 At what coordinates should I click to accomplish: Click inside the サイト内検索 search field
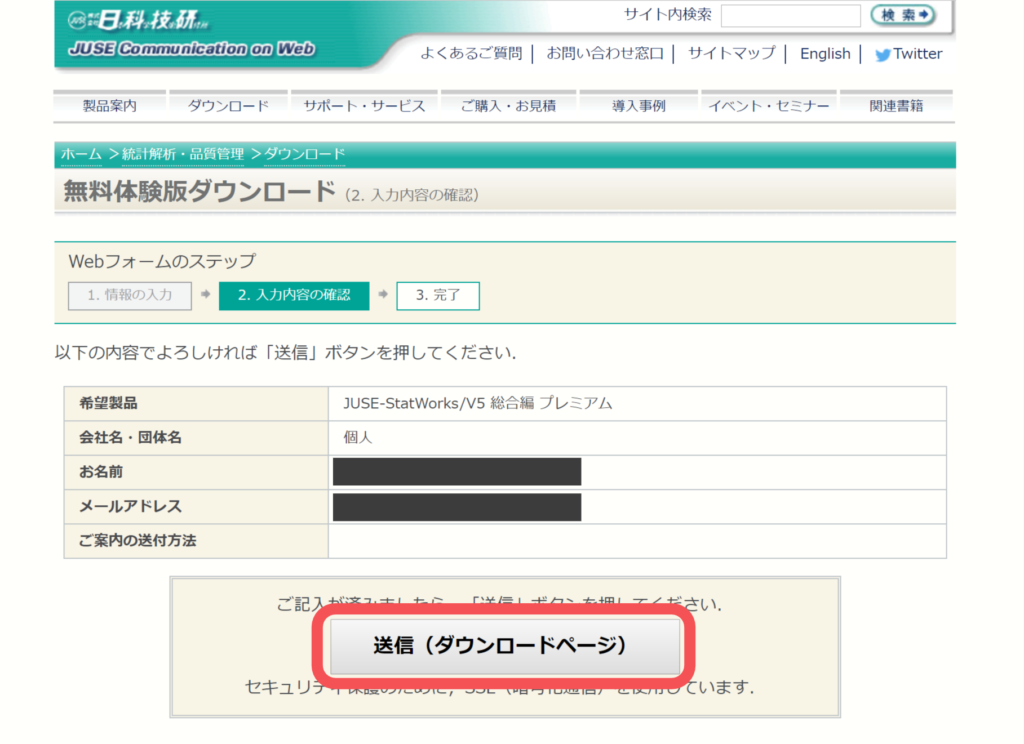pyautogui.click(x=790, y=16)
